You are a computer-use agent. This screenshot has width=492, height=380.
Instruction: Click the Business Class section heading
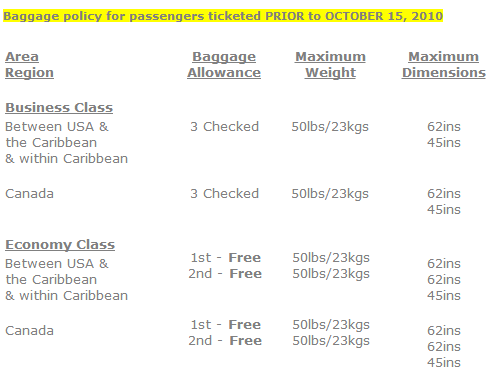pos(59,108)
